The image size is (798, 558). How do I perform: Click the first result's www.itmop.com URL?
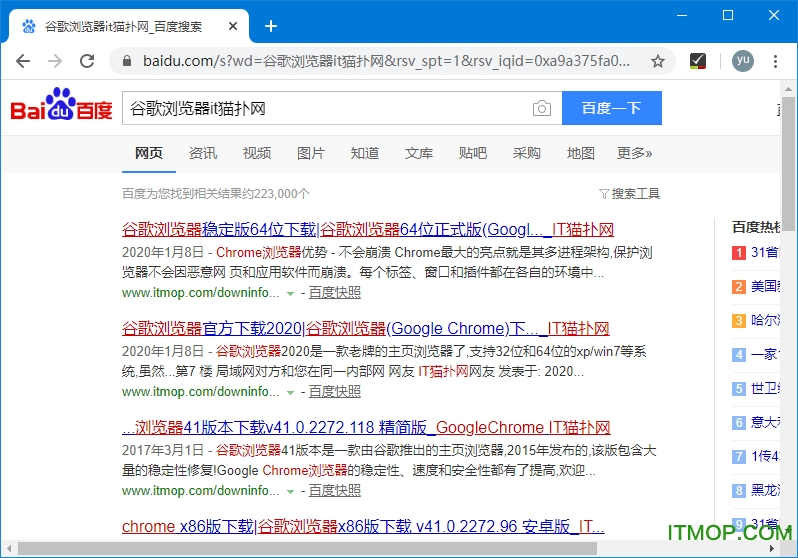click(201, 293)
